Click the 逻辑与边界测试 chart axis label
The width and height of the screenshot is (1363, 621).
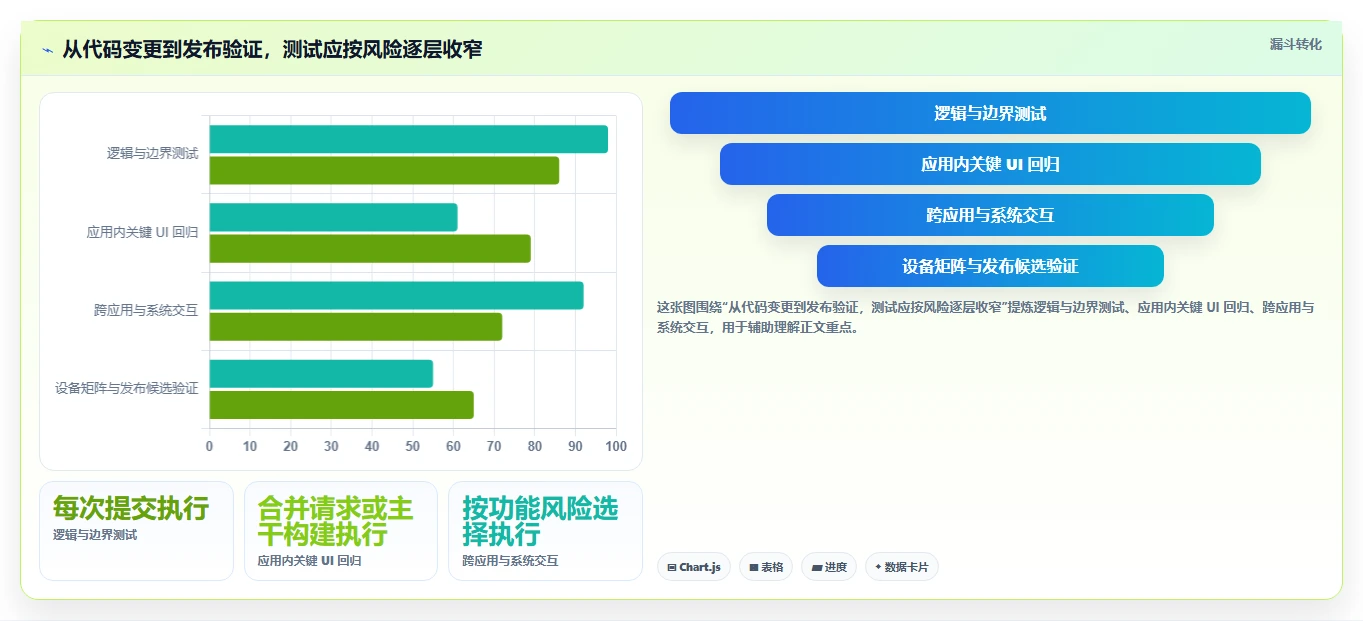tap(153, 154)
